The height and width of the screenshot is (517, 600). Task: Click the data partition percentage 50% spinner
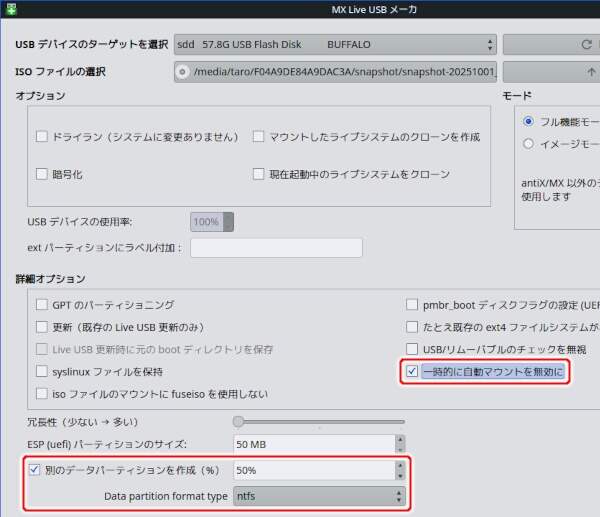coord(319,470)
